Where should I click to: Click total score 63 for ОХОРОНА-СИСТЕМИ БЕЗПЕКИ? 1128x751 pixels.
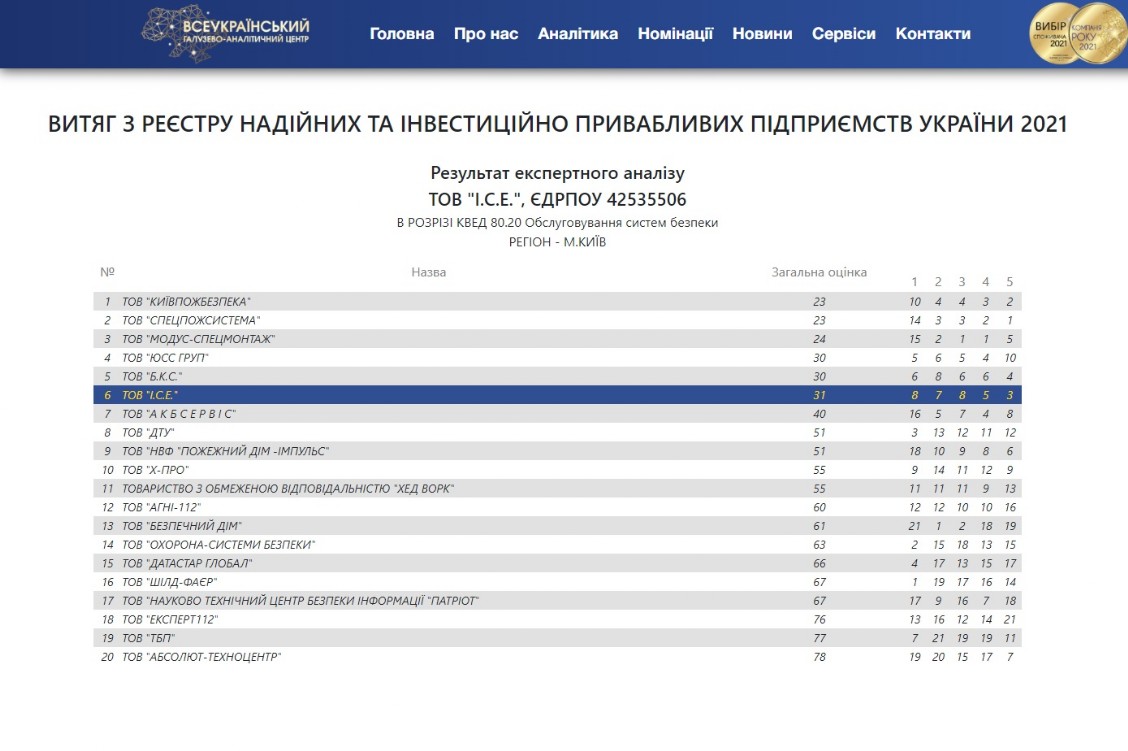pyautogui.click(x=819, y=545)
